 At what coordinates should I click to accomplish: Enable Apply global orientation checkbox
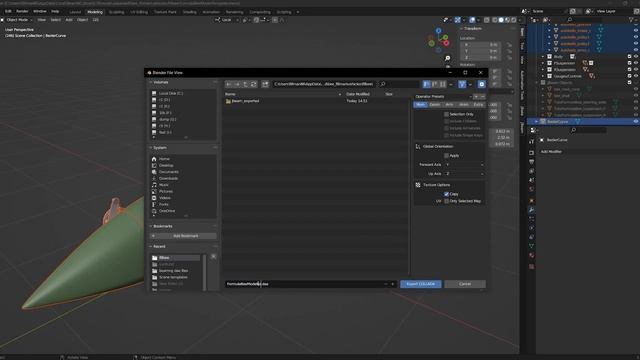tap(447, 156)
